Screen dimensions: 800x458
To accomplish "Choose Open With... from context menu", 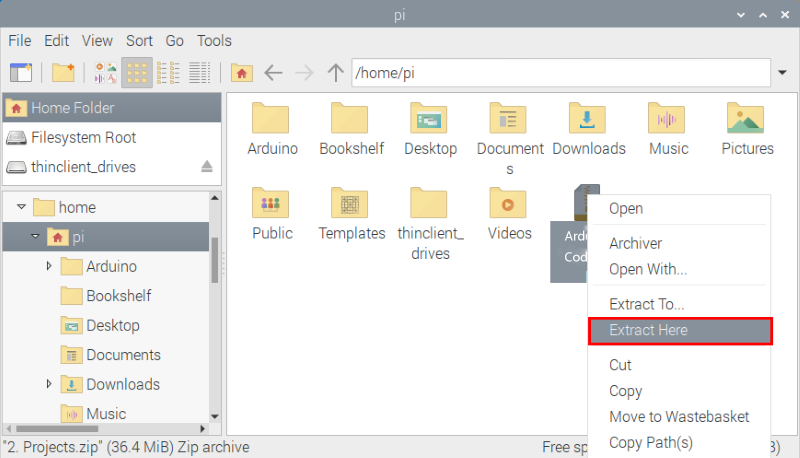I will 680,269.
